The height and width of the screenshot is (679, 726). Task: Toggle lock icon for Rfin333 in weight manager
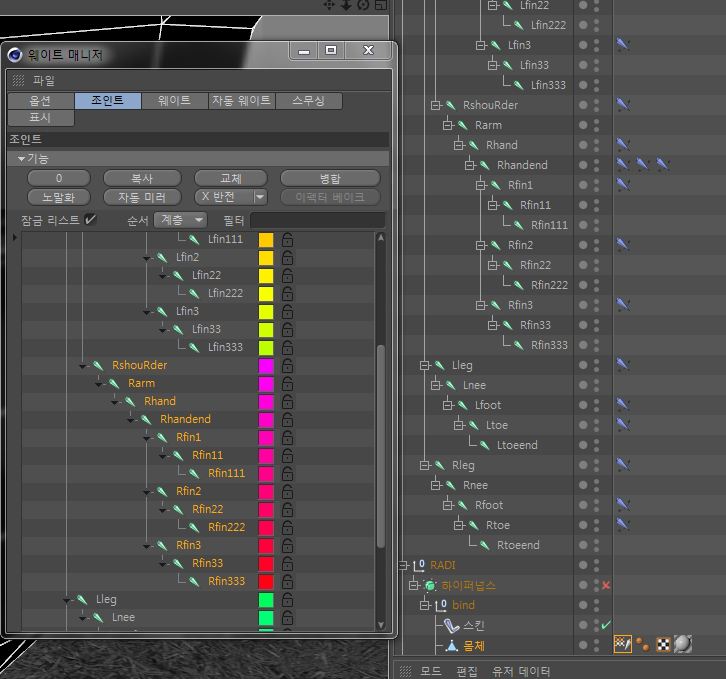(288, 581)
